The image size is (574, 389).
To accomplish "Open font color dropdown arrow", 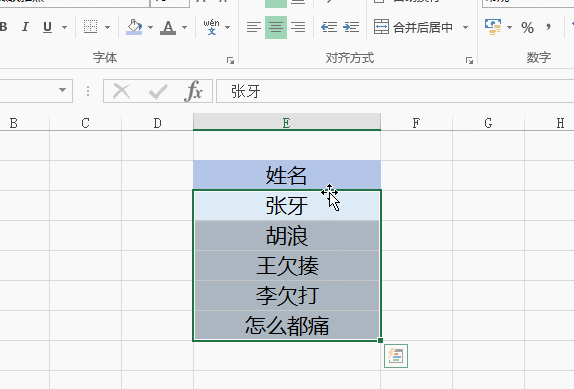I will coord(184,27).
